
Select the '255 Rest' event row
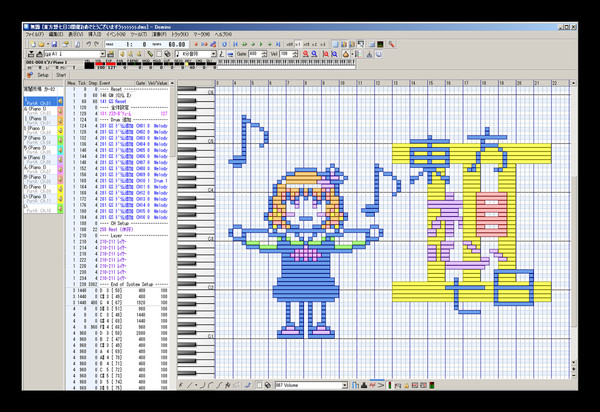tap(117, 230)
